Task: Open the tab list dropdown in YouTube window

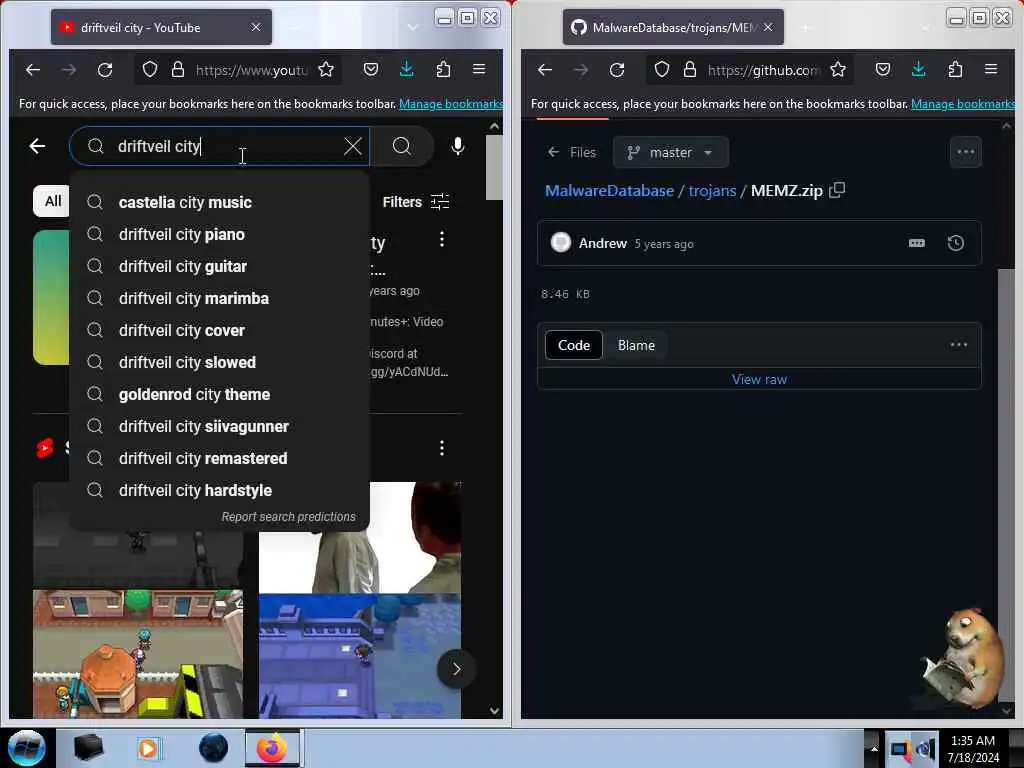Action: (x=413, y=27)
